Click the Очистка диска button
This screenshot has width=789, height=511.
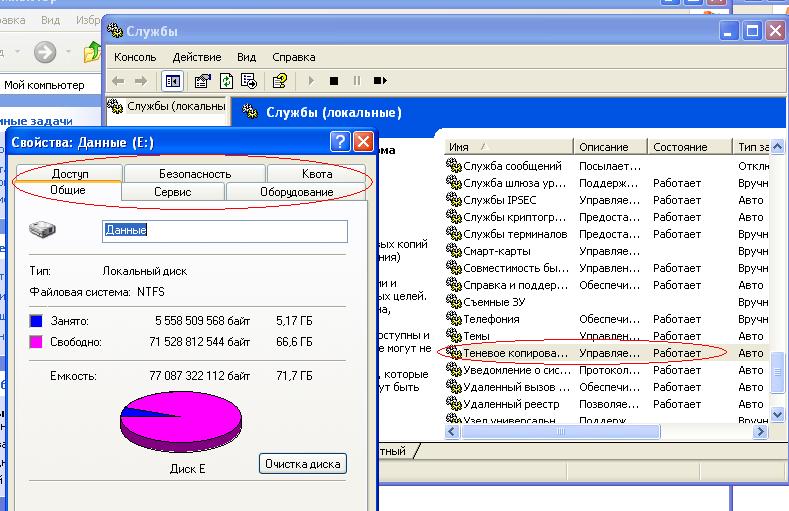click(303, 464)
